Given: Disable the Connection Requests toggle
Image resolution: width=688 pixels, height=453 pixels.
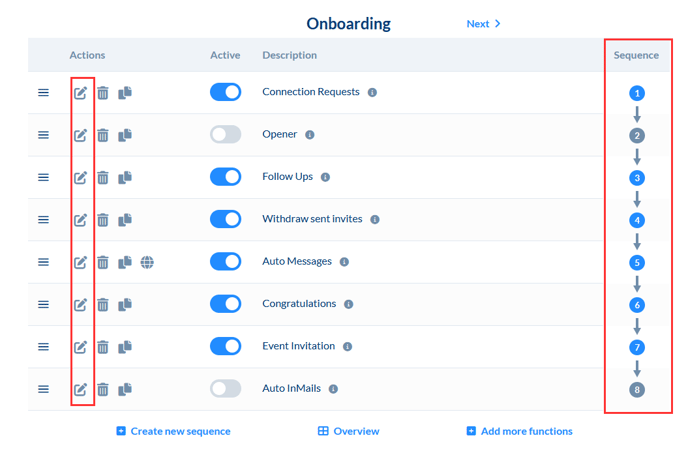Looking at the screenshot, I should [x=226, y=92].
